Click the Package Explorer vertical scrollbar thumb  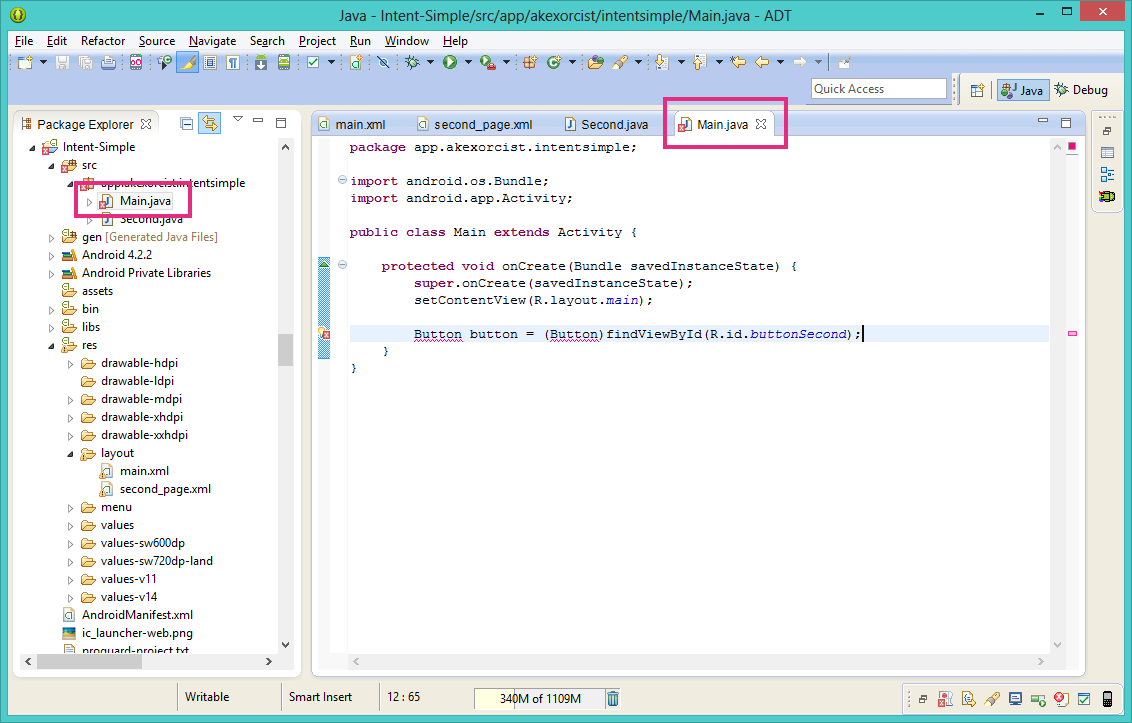click(x=285, y=350)
